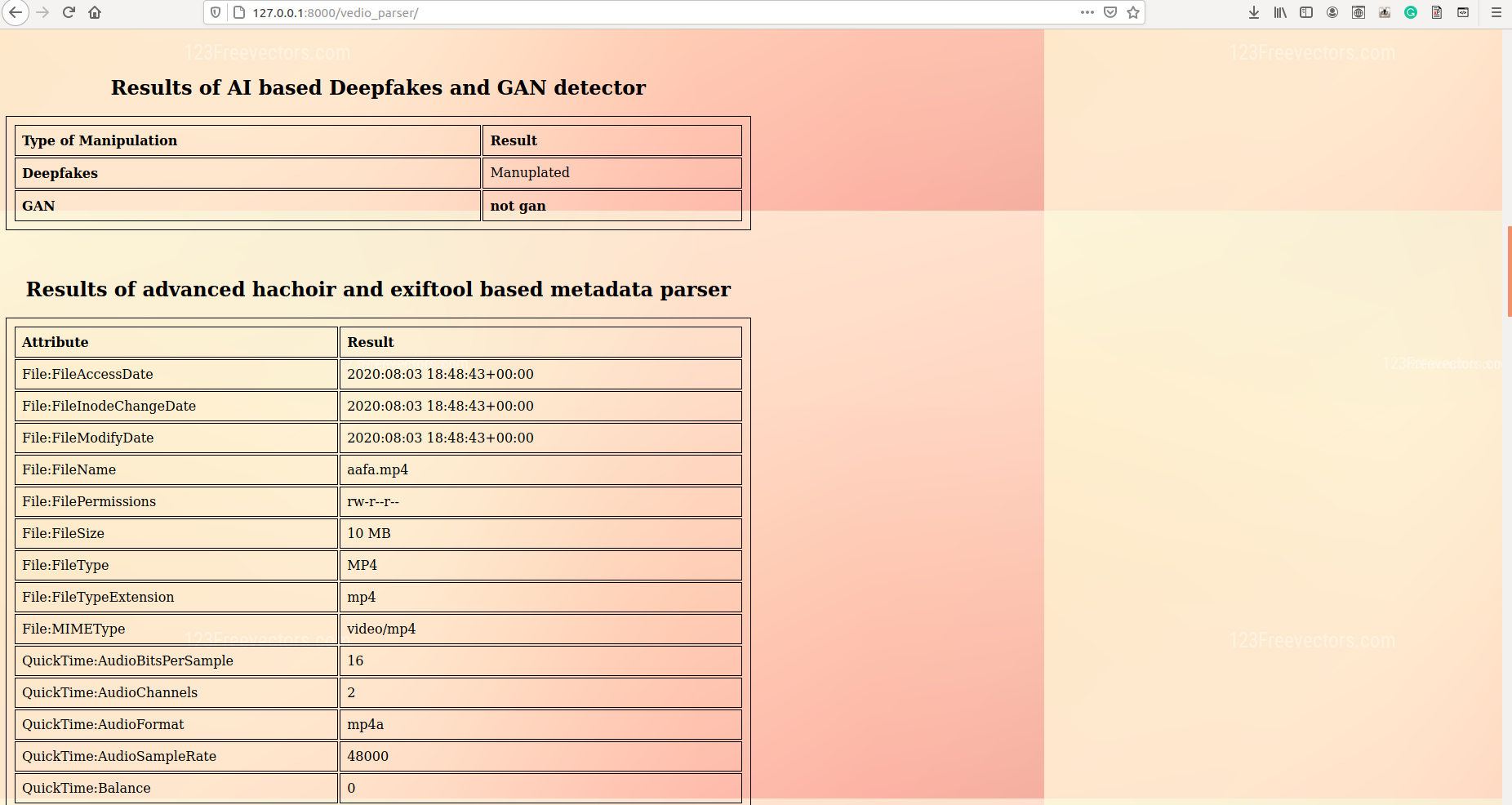Click the code window extension icon

click(x=1463, y=12)
